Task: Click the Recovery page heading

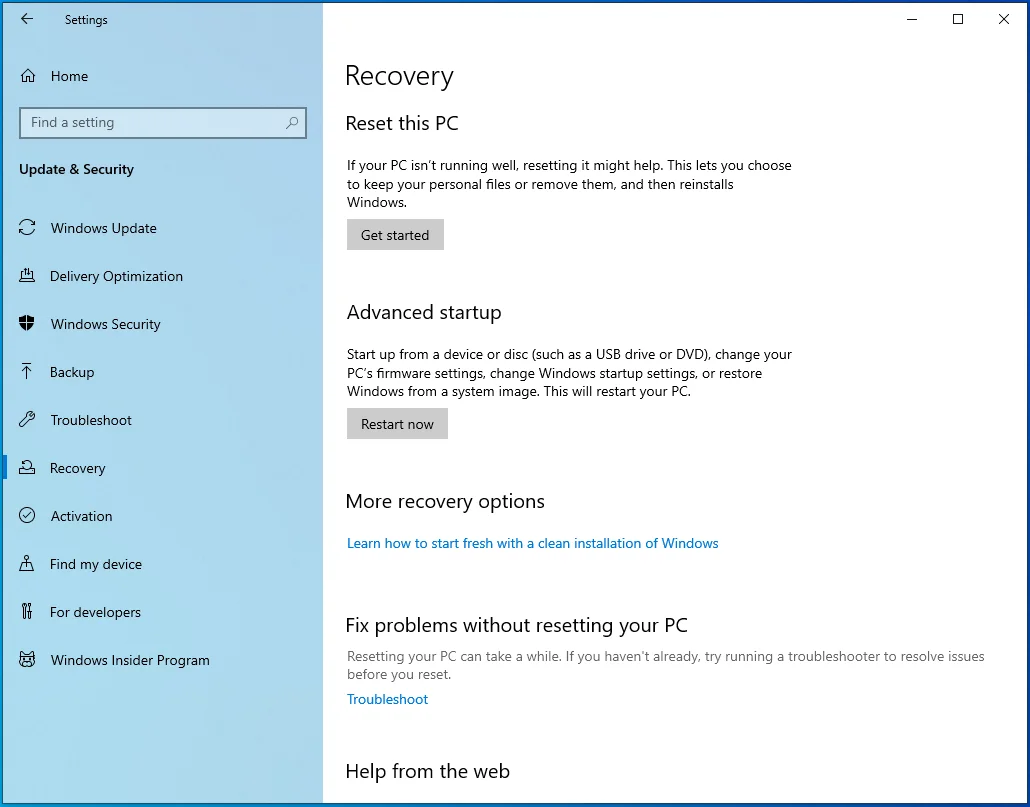Action: (x=399, y=76)
